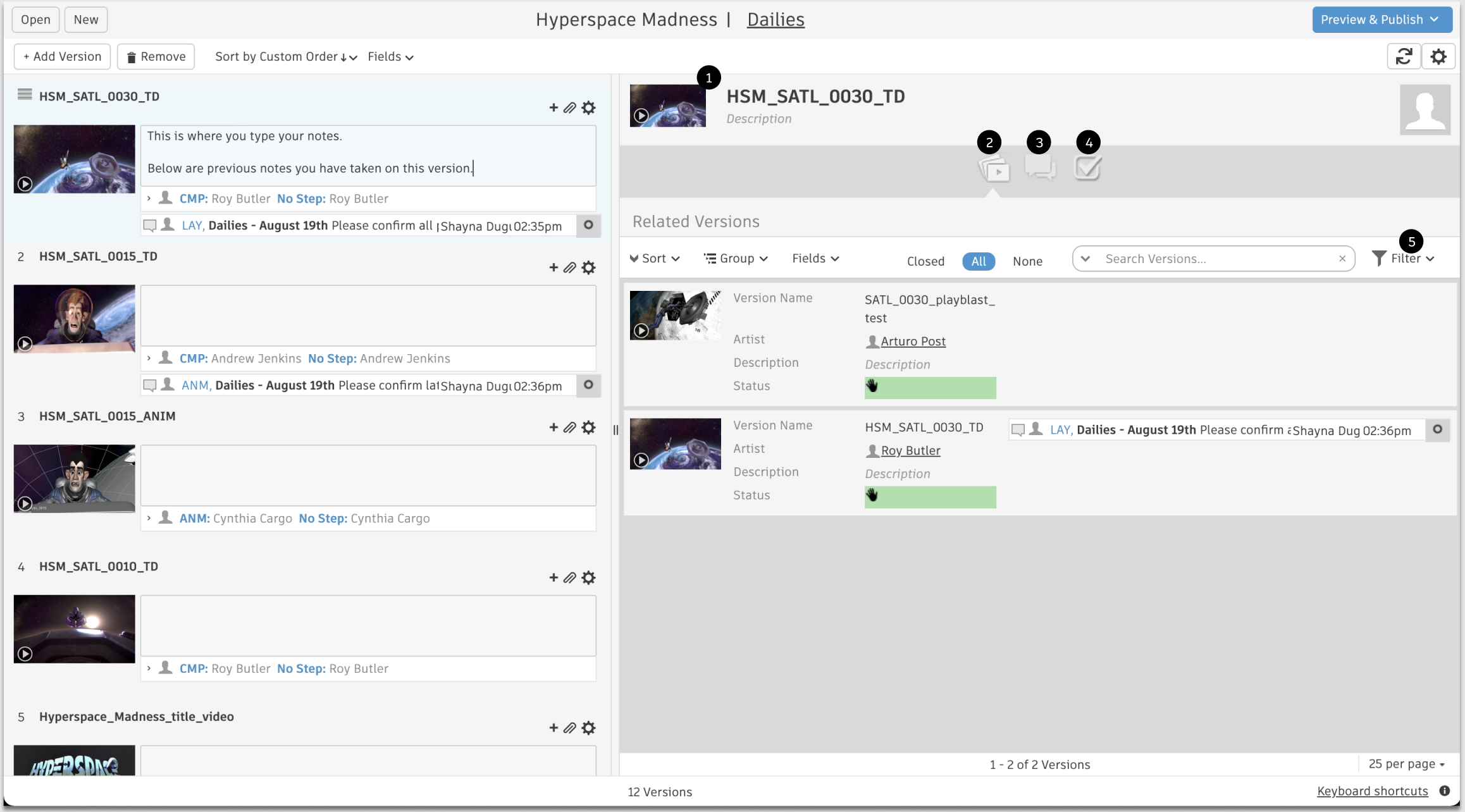The width and height of the screenshot is (1465, 812).
Task: Expand the CMP step for HSM_SATL_0030_TD
Action: coord(150,198)
